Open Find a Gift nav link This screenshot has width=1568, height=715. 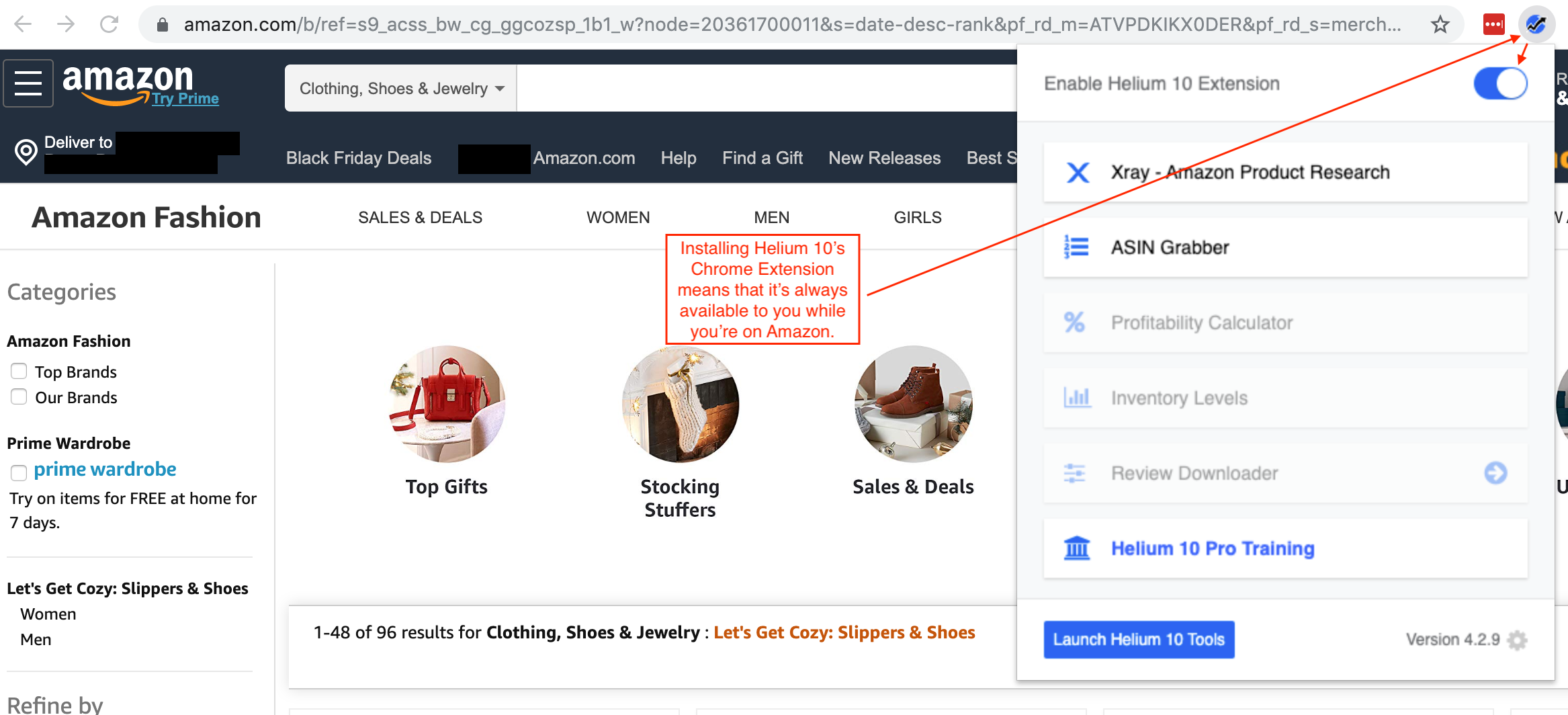pyautogui.click(x=763, y=158)
